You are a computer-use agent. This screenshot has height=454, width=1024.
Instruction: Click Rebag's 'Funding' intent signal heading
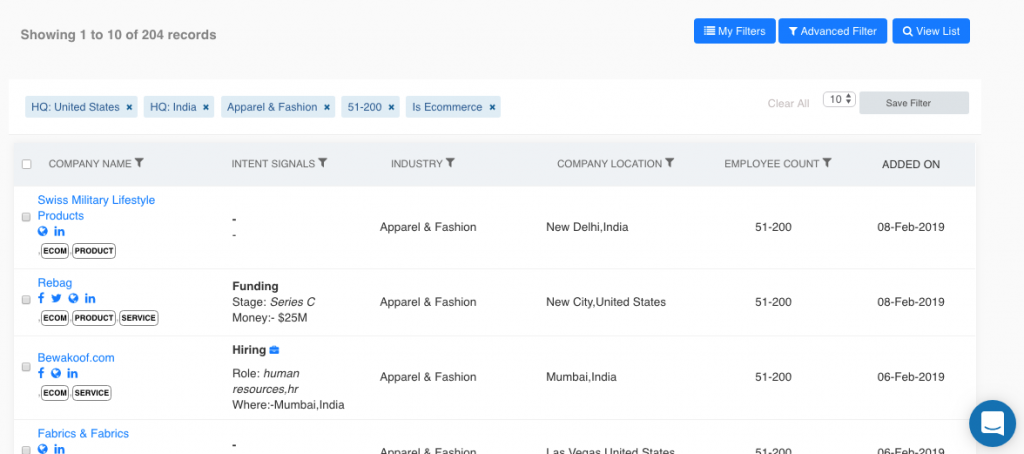pyautogui.click(x=255, y=286)
